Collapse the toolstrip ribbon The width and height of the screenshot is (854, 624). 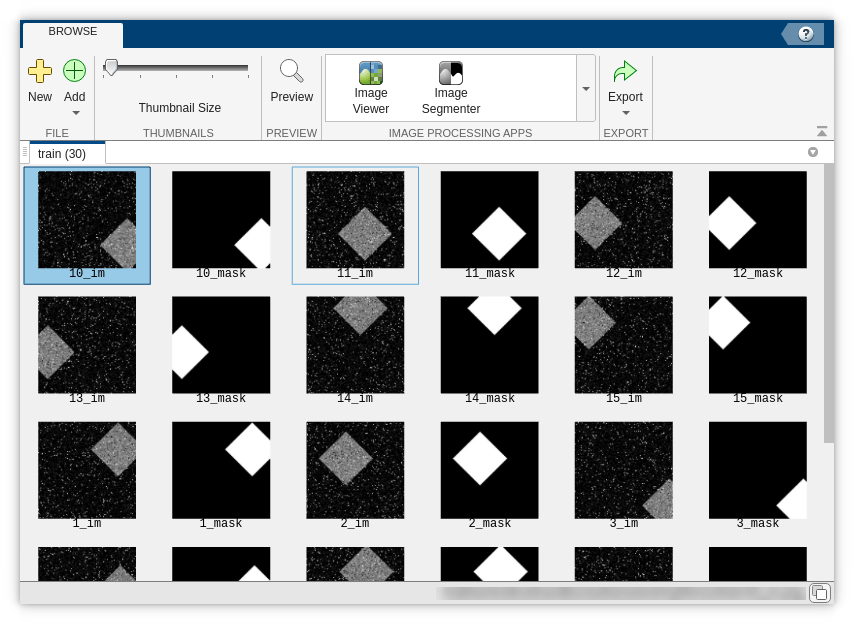[x=822, y=132]
